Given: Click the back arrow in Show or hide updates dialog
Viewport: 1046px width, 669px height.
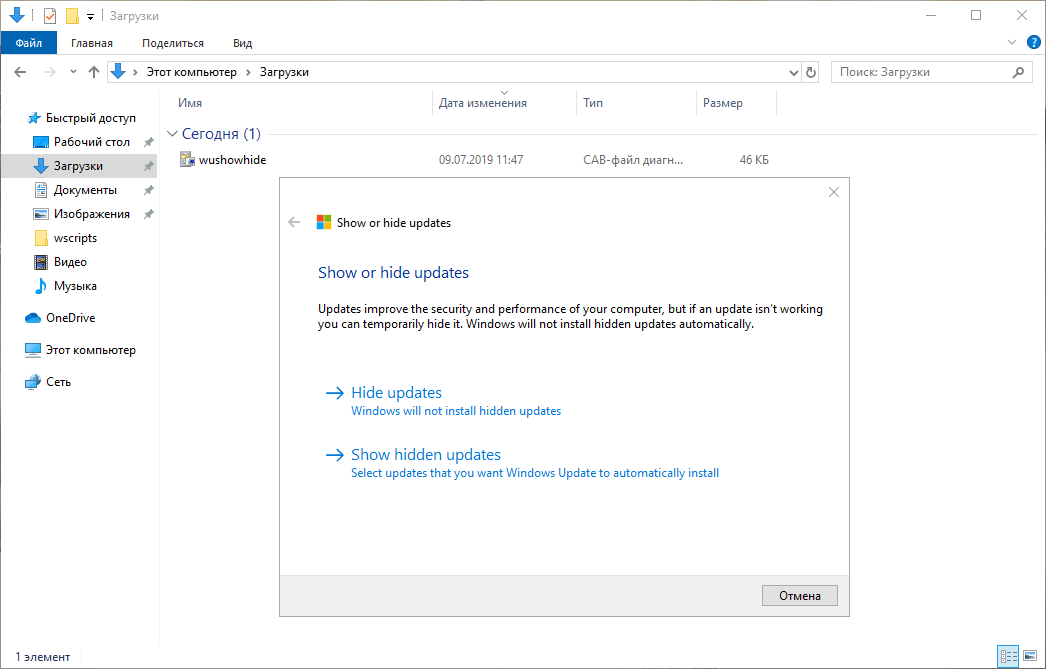Looking at the screenshot, I should point(294,221).
